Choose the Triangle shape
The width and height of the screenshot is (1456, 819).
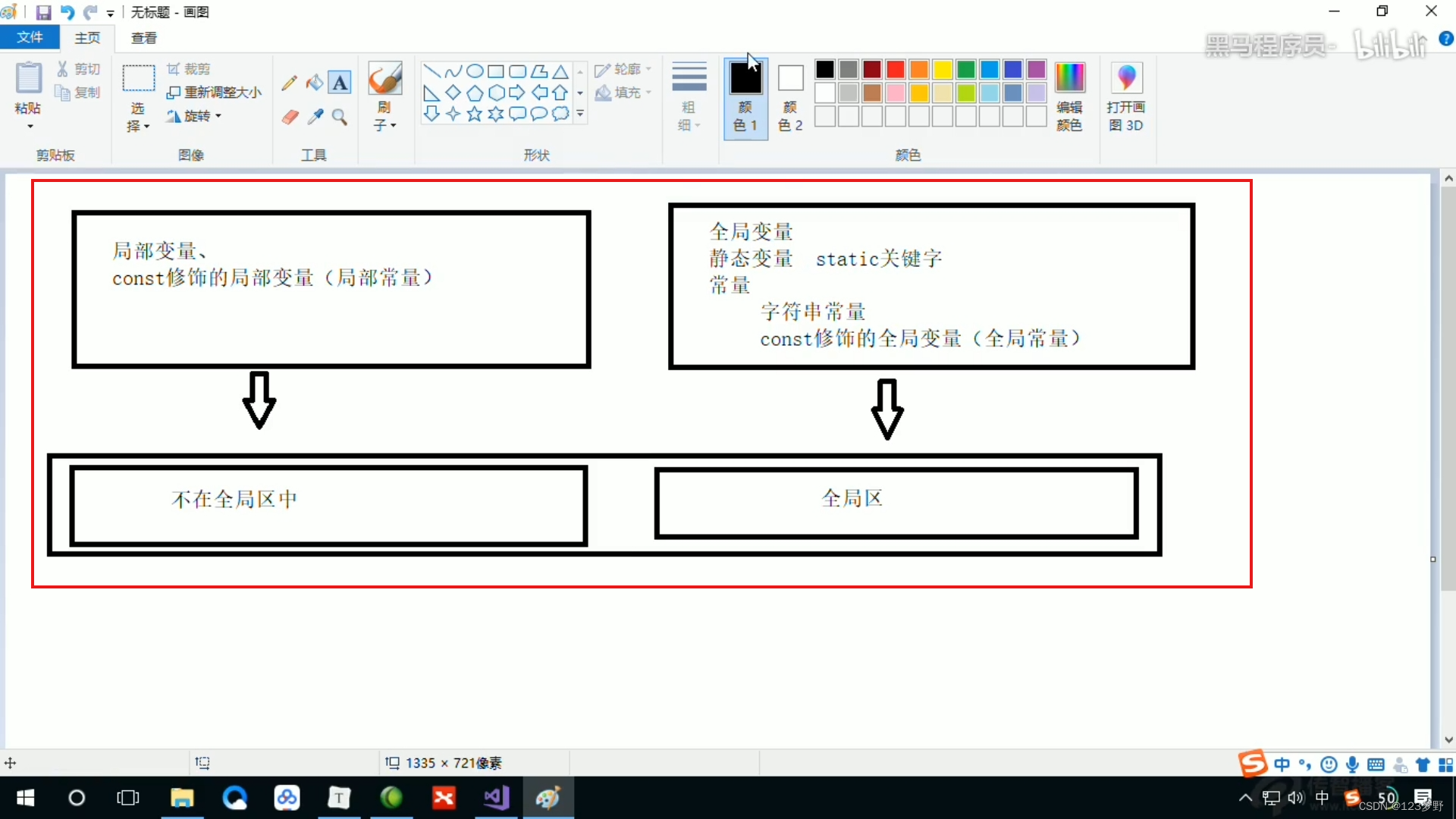click(x=560, y=71)
